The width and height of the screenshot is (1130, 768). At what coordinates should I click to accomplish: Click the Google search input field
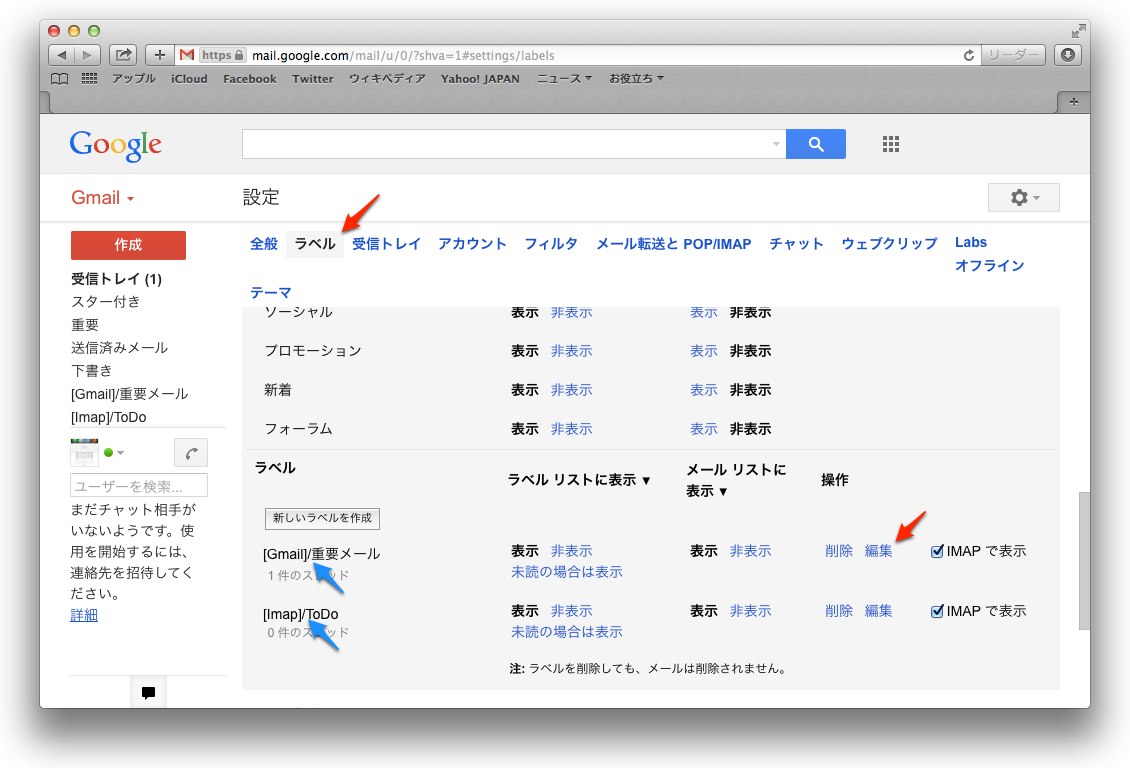point(506,144)
